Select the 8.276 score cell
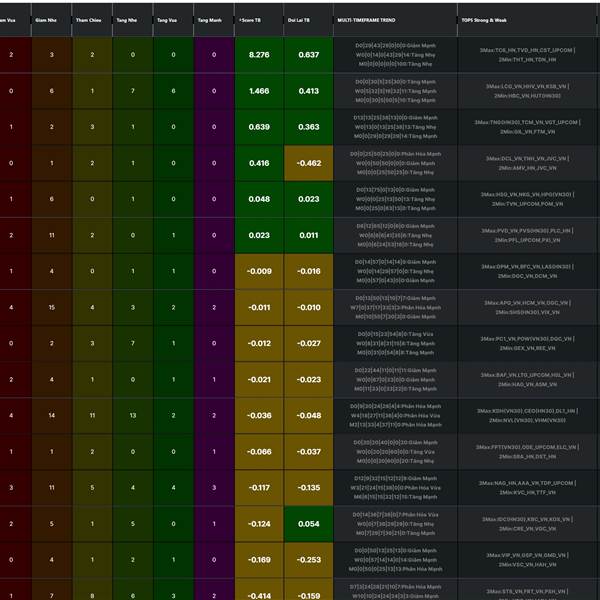 259,55
